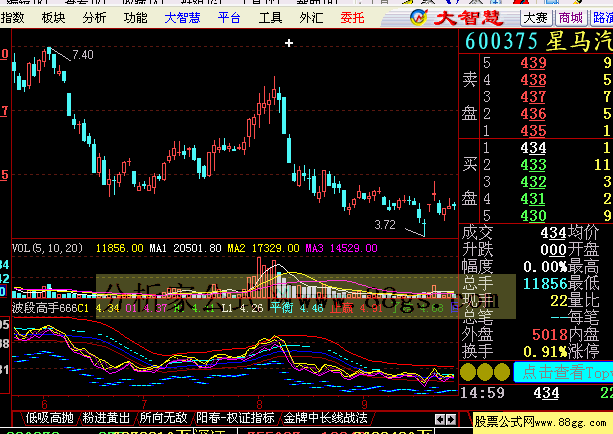
Task: Click the first yellow circle icon
Action: coord(468,372)
